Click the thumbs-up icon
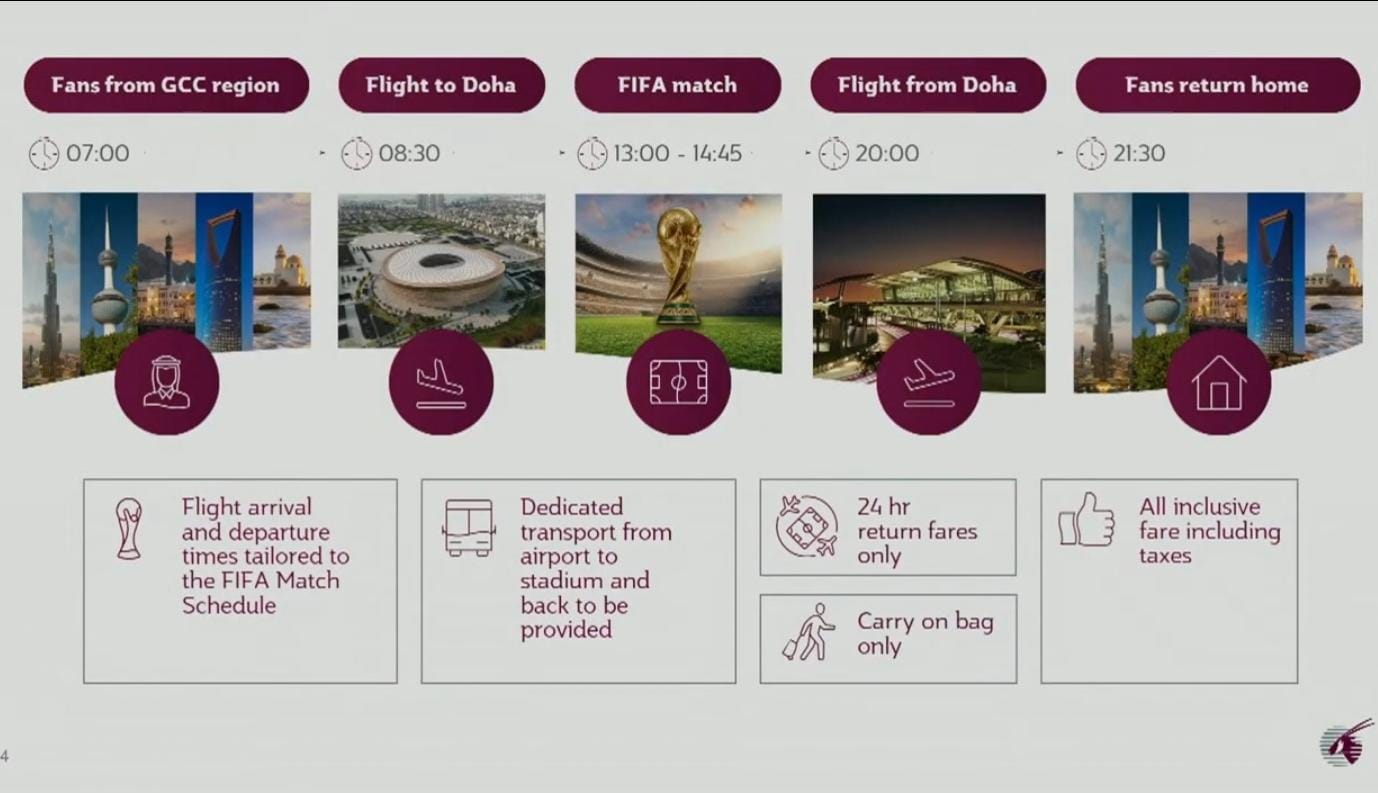This screenshot has height=793, width=1378. pos(1086,520)
